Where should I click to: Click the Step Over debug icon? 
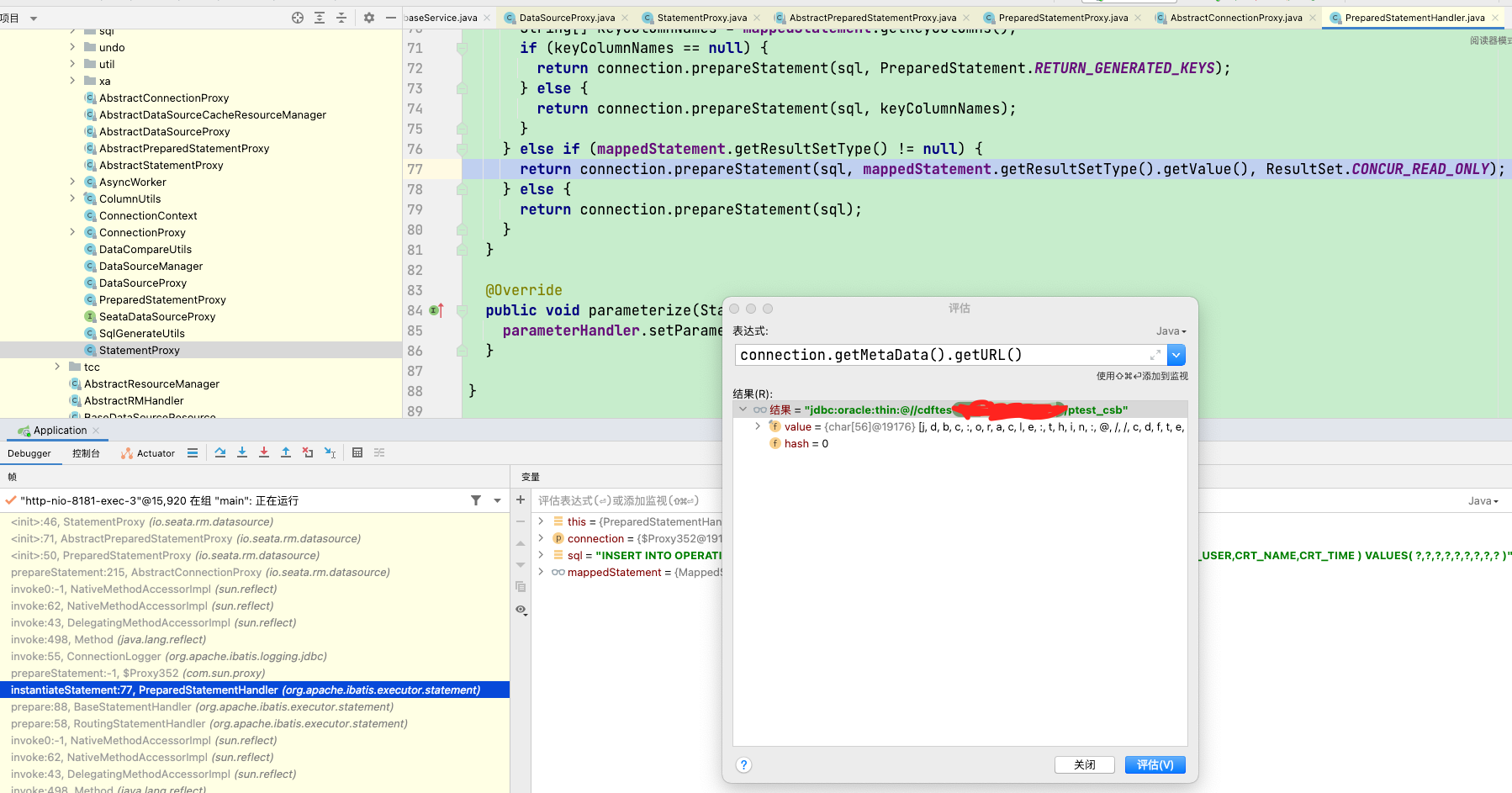pyautogui.click(x=220, y=452)
